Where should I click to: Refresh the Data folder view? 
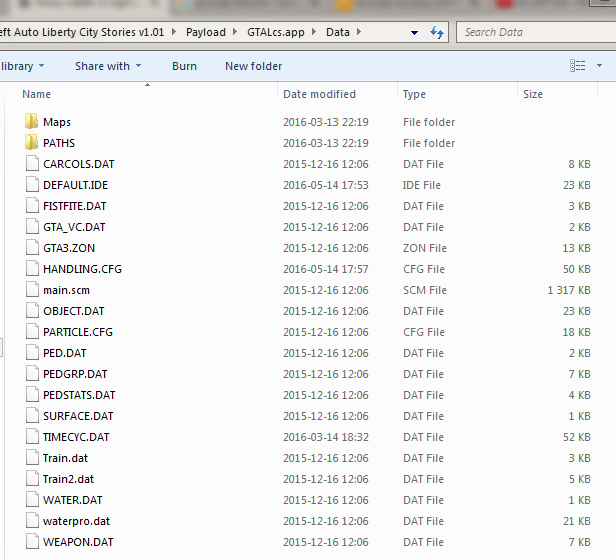point(436,32)
